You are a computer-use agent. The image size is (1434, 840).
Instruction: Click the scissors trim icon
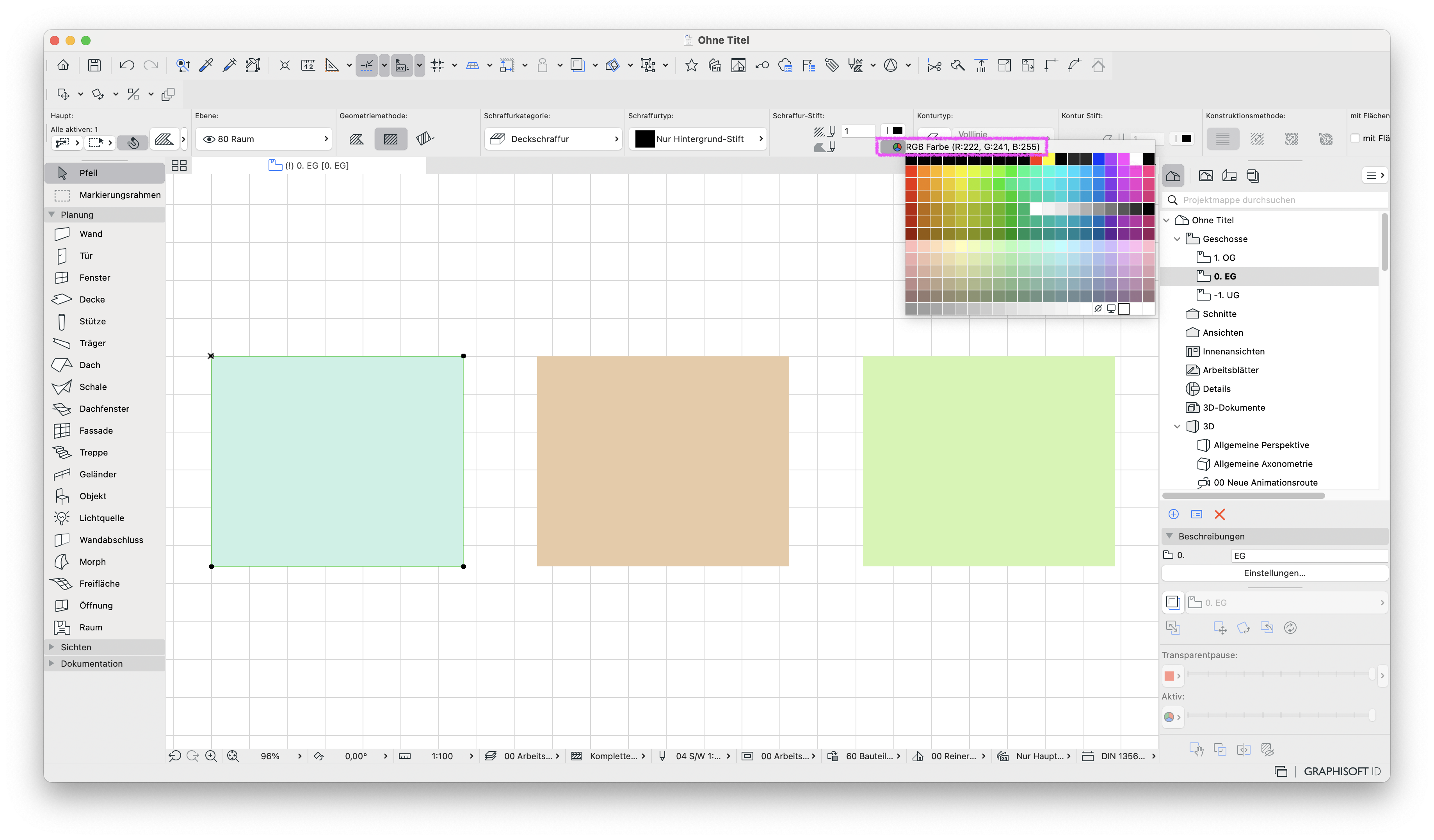click(x=934, y=66)
